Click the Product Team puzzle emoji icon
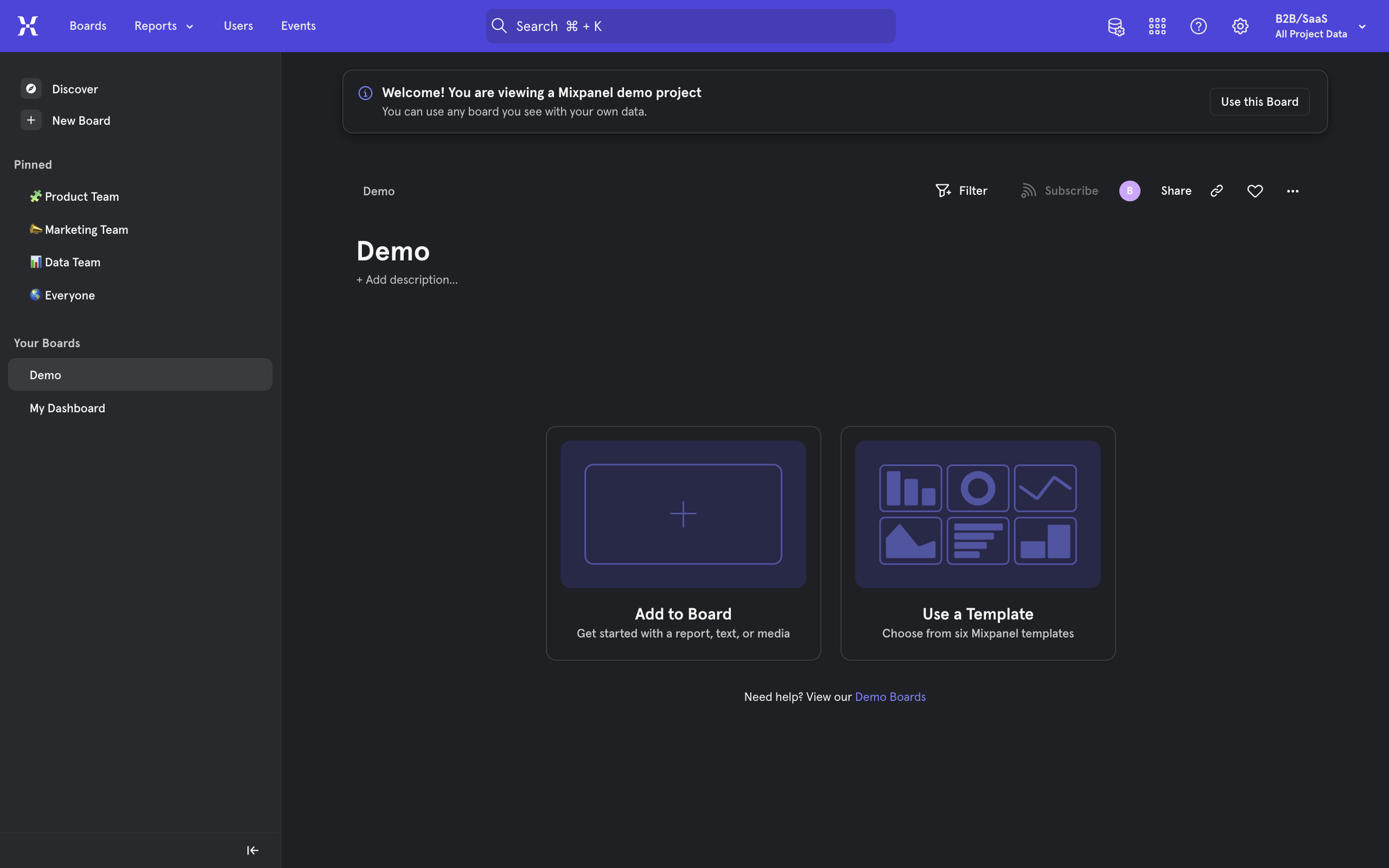Screen dimensions: 1389x868 (36, 196)
